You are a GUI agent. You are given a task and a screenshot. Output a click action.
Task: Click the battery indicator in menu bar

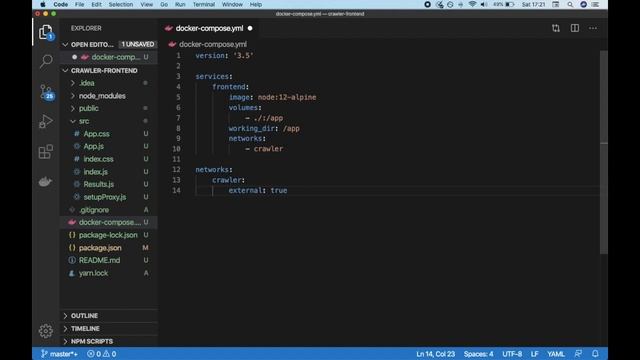click(504, 4)
